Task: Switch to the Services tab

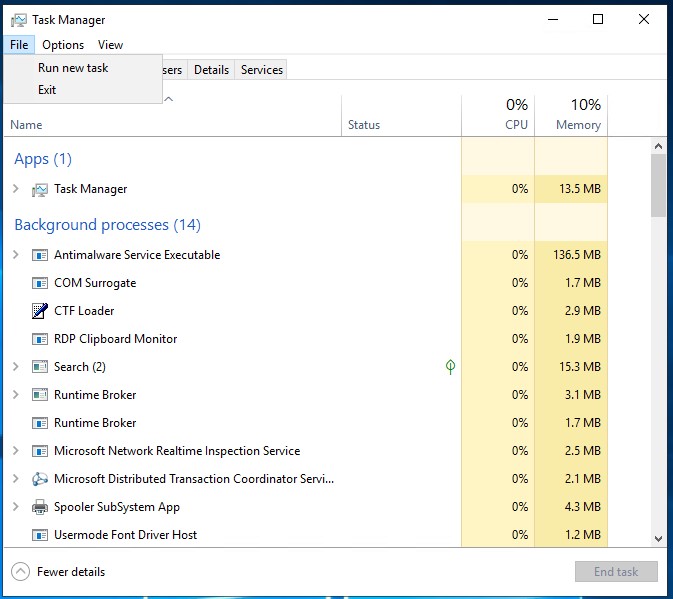Action: (x=261, y=70)
